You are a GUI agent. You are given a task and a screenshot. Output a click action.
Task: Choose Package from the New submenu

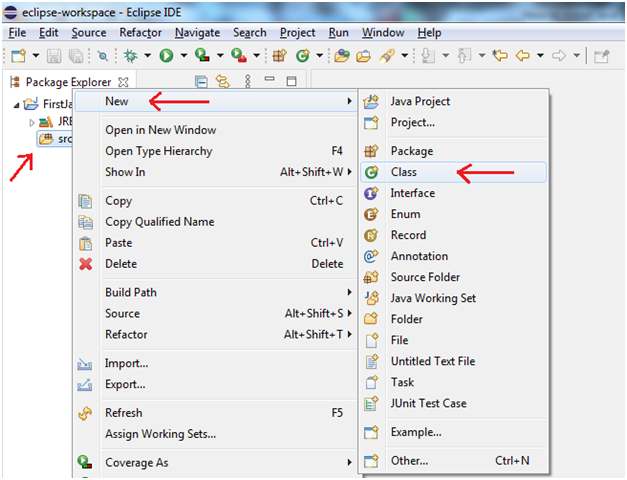click(x=453, y=151)
